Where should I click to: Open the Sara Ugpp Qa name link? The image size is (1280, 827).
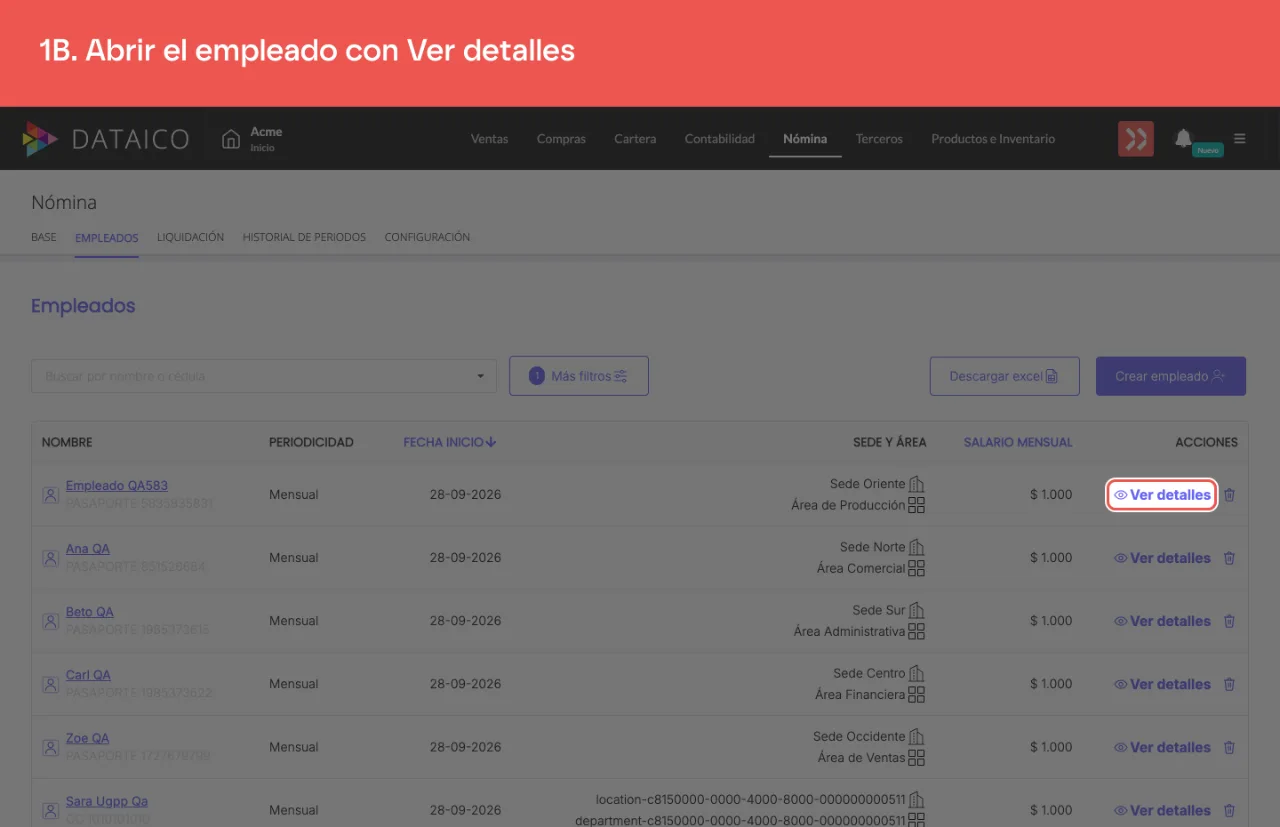pyautogui.click(x=107, y=801)
